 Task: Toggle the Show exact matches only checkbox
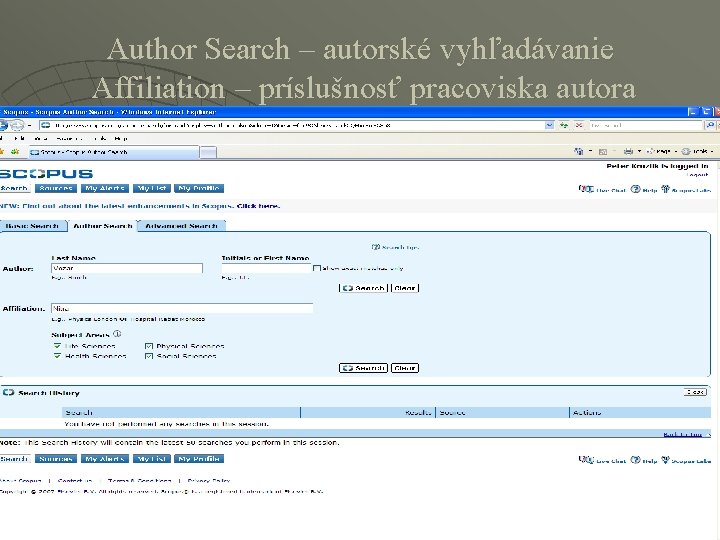(316, 268)
